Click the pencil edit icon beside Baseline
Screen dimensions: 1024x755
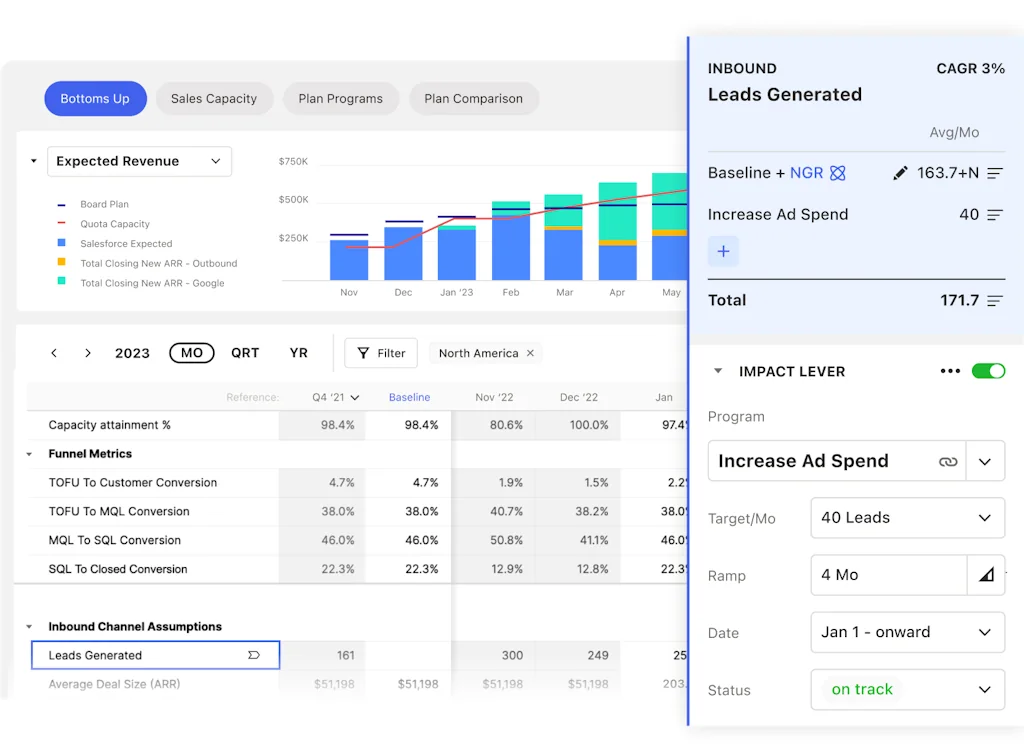click(900, 173)
